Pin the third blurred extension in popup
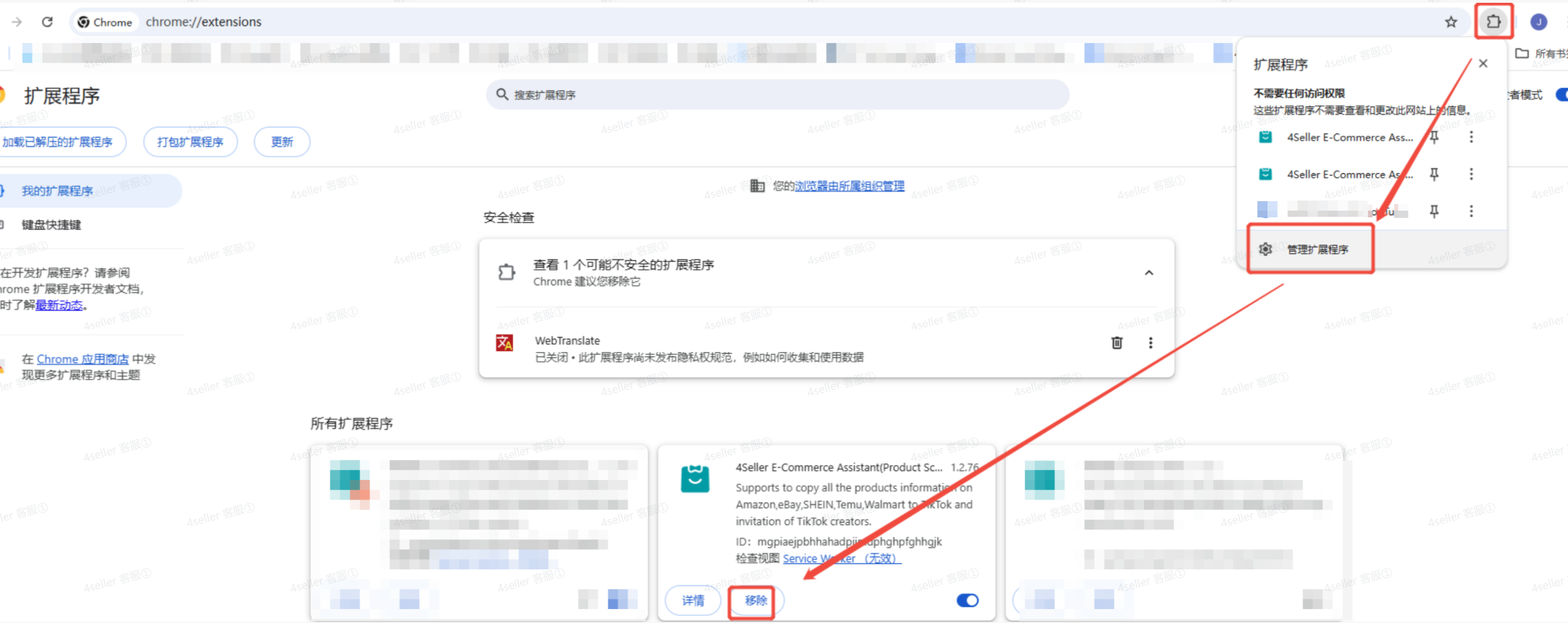This screenshot has width=1568, height=623. (1434, 211)
